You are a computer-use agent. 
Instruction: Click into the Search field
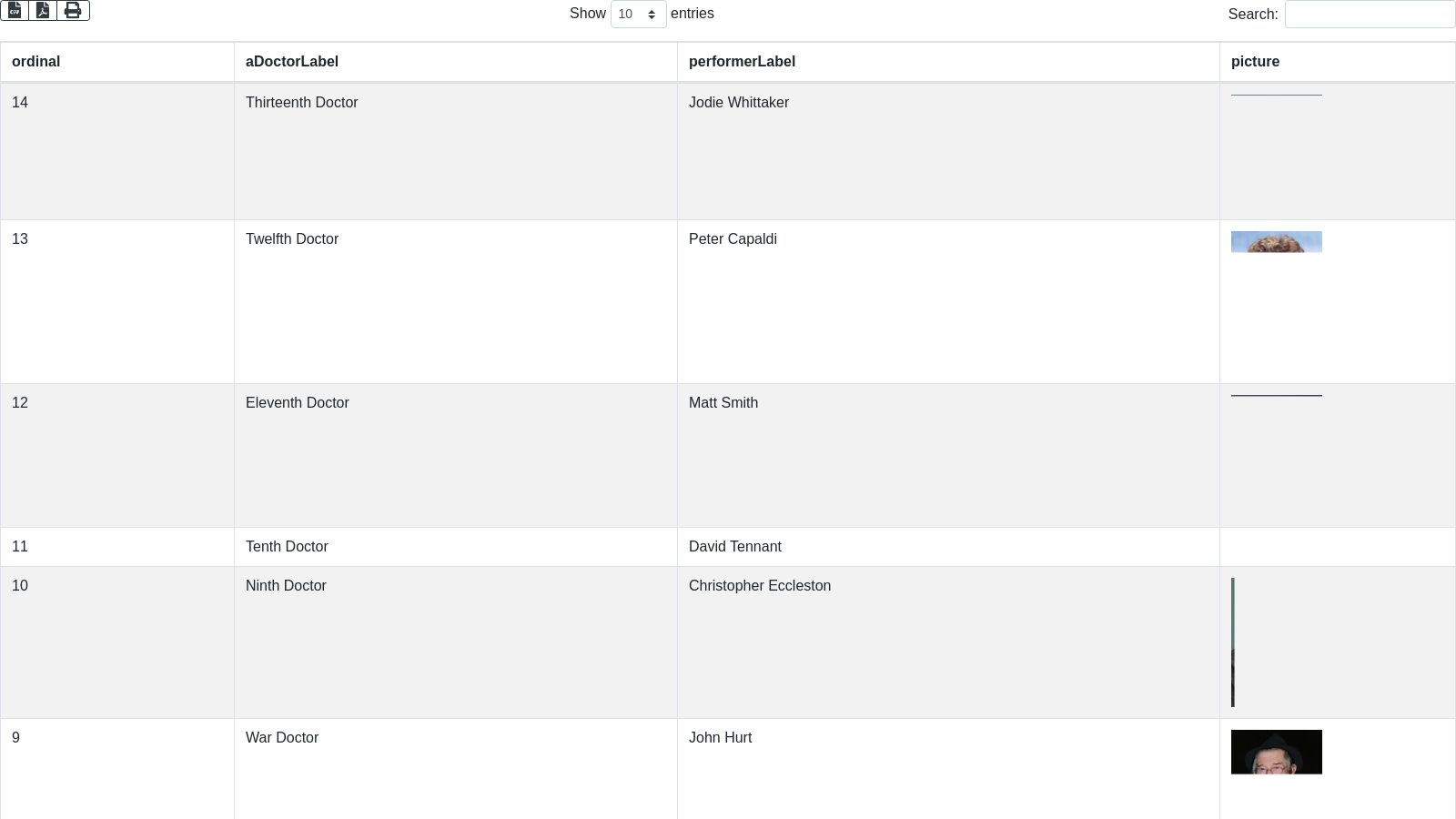(1369, 15)
